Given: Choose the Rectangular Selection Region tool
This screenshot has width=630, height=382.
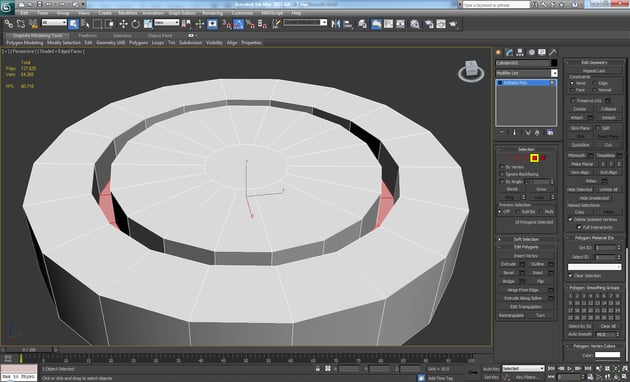Looking at the screenshot, I should tap(97, 24).
